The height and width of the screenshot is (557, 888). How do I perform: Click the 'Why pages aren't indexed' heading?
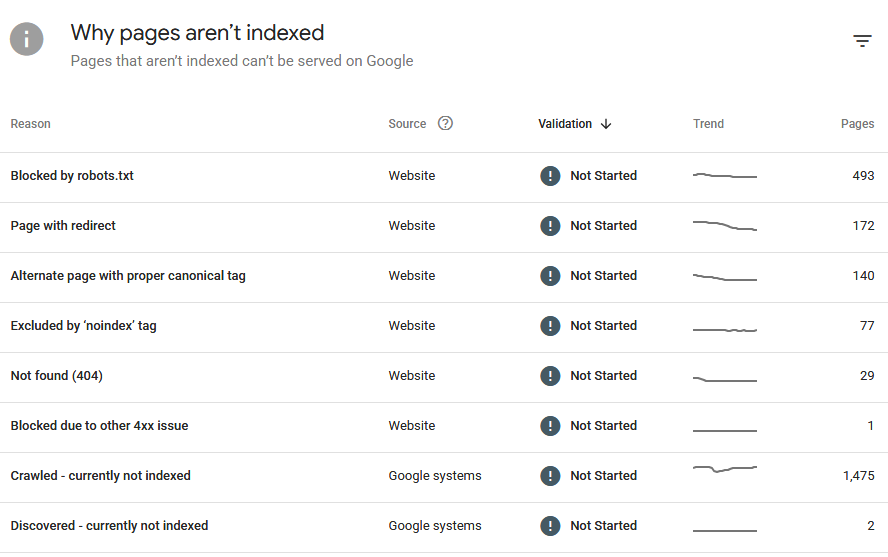pyautogui.click(x=197, y=33)
